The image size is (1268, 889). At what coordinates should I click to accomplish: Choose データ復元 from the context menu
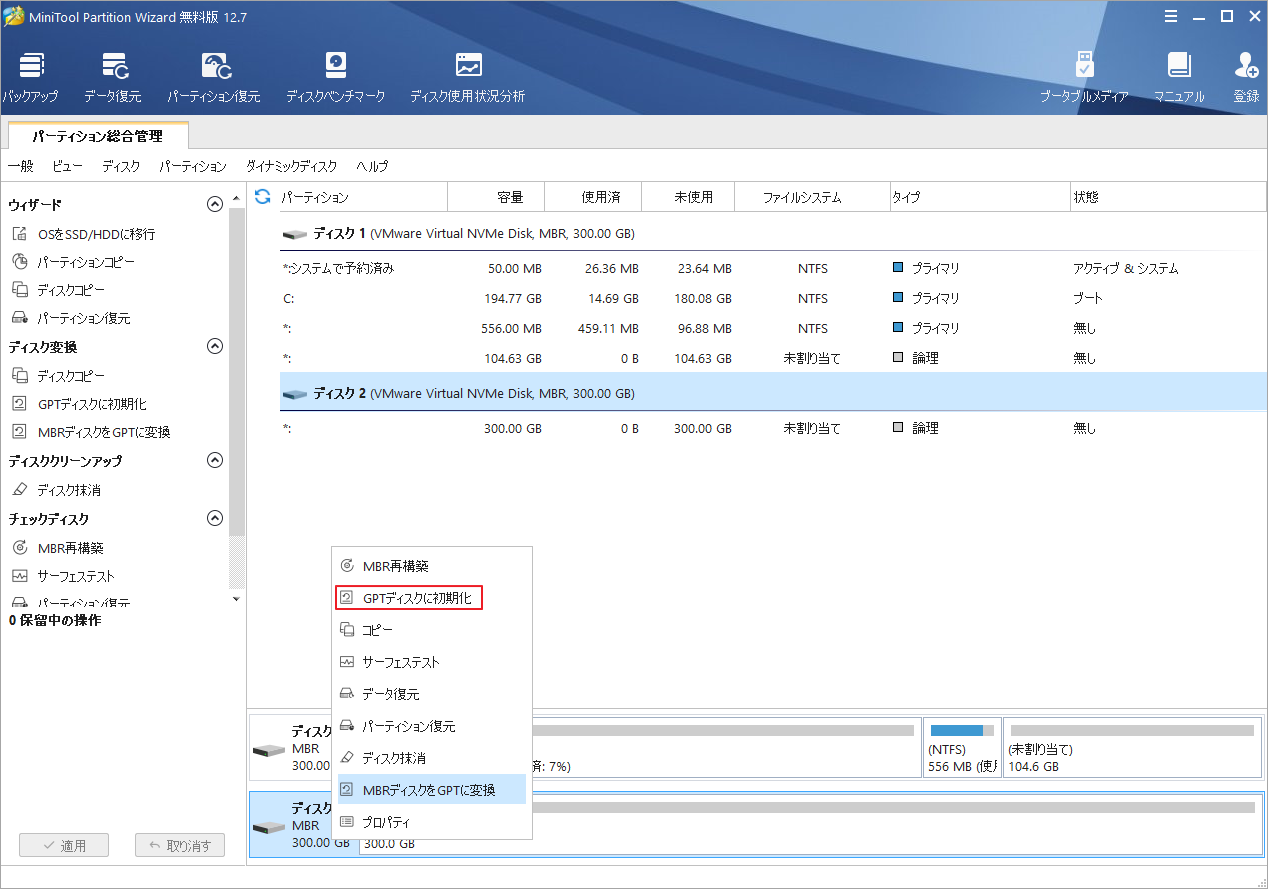click(431, 694)
